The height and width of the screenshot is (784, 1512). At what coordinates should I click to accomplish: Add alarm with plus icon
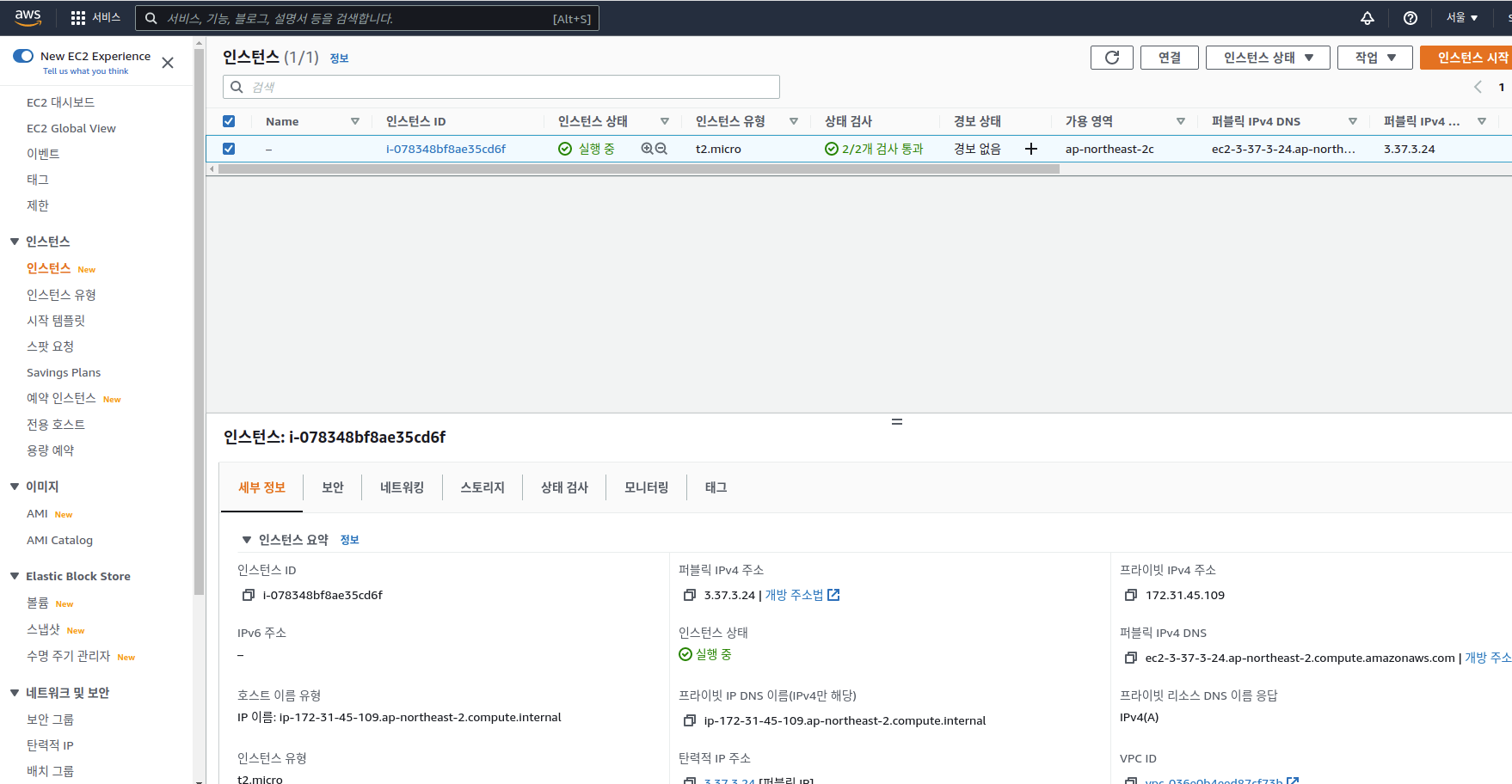[x=1031, y=149]
